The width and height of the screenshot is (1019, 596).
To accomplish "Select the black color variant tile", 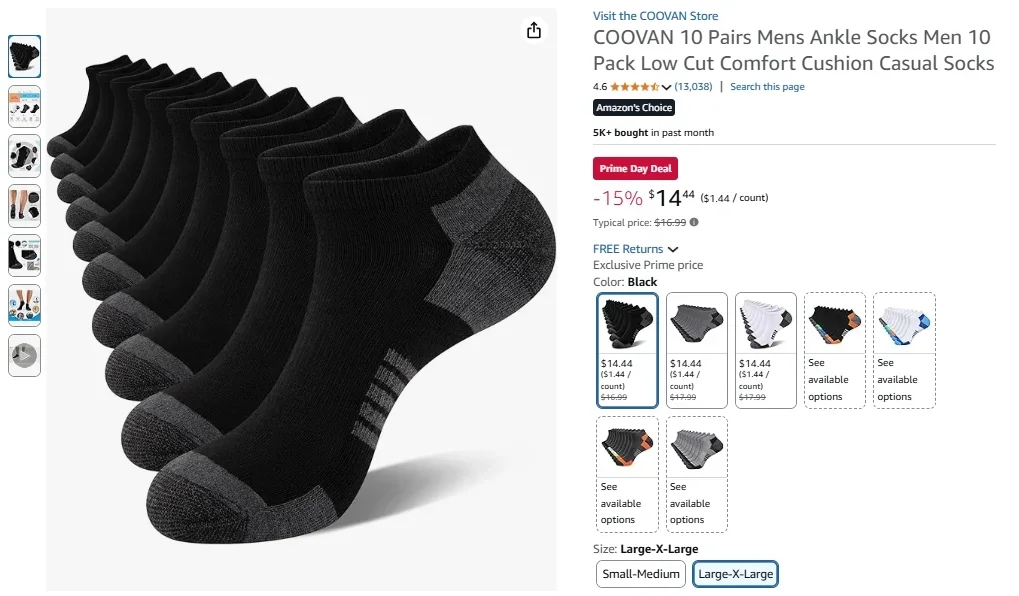I will pos(627,350).
